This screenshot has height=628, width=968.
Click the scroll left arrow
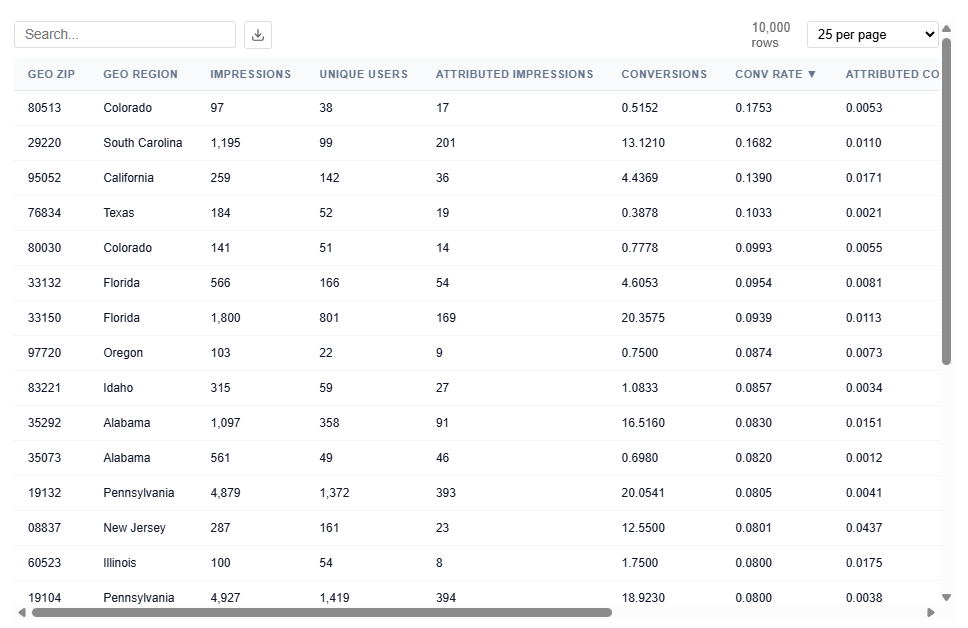[22, 612]
